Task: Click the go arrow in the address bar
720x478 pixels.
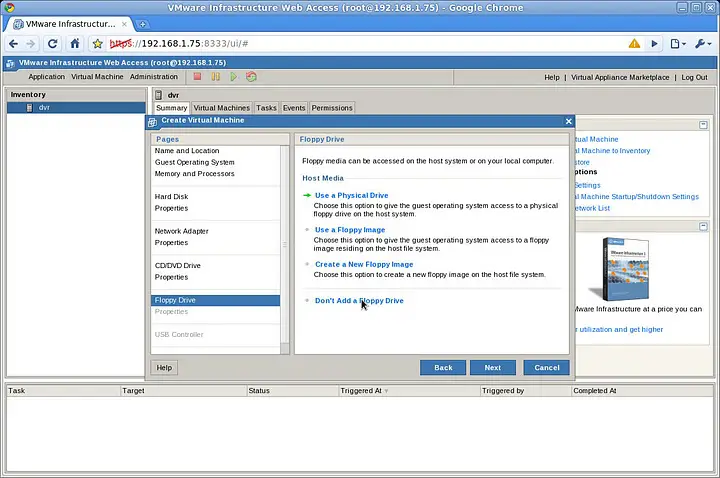Action: (654, 44)
